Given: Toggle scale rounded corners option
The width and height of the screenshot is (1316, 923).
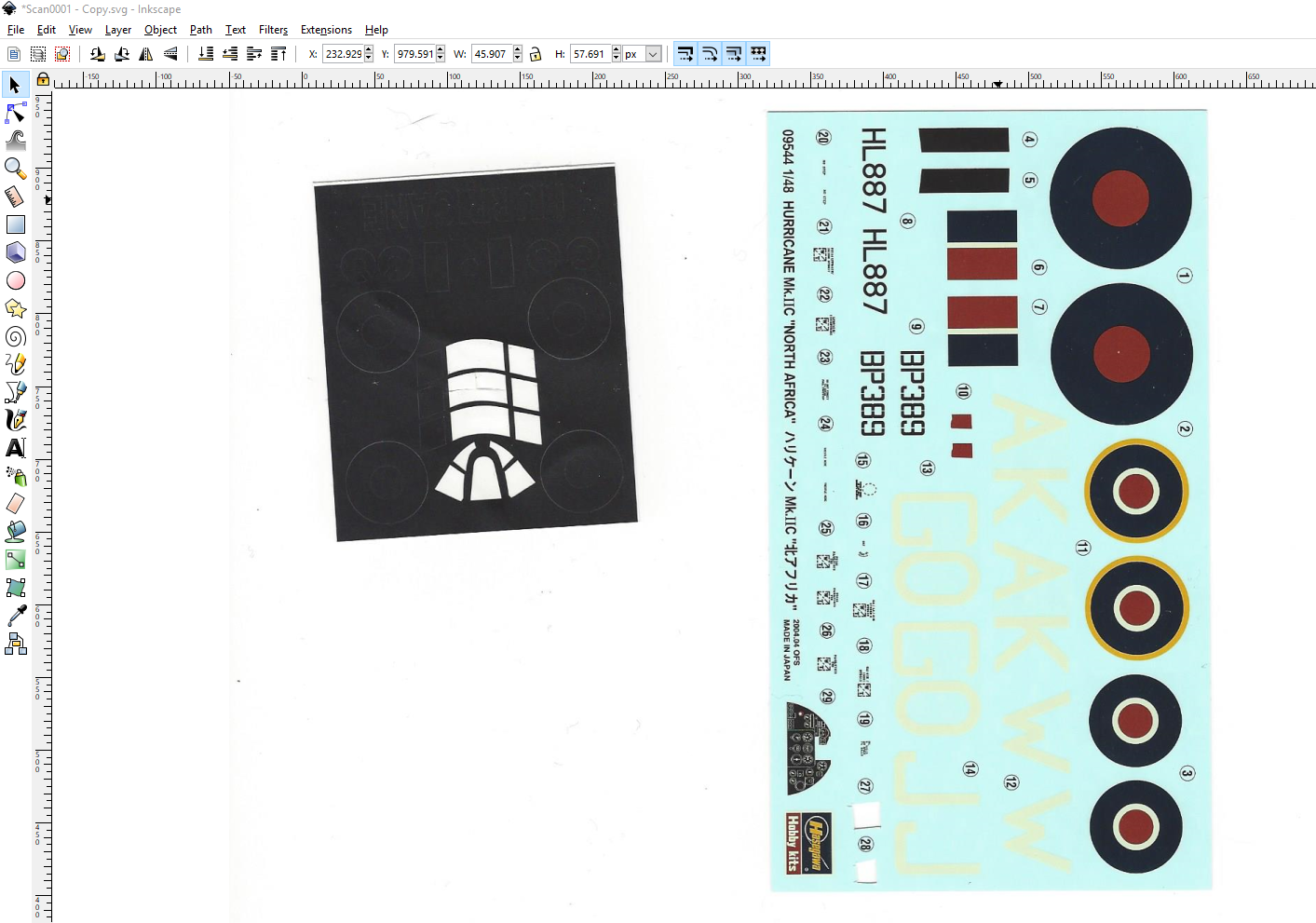Looking at the screenshot, I should pos(710,54).
